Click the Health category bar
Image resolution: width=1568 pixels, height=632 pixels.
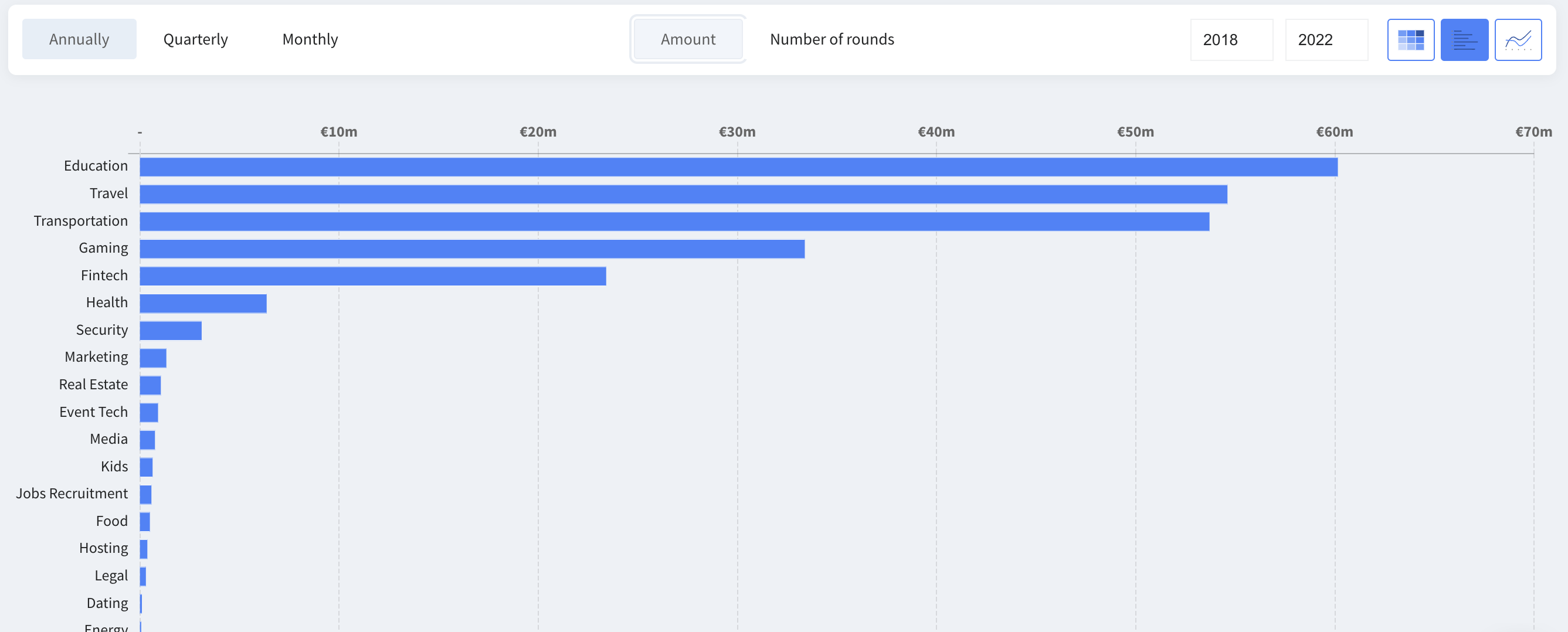tap(203, 304)
